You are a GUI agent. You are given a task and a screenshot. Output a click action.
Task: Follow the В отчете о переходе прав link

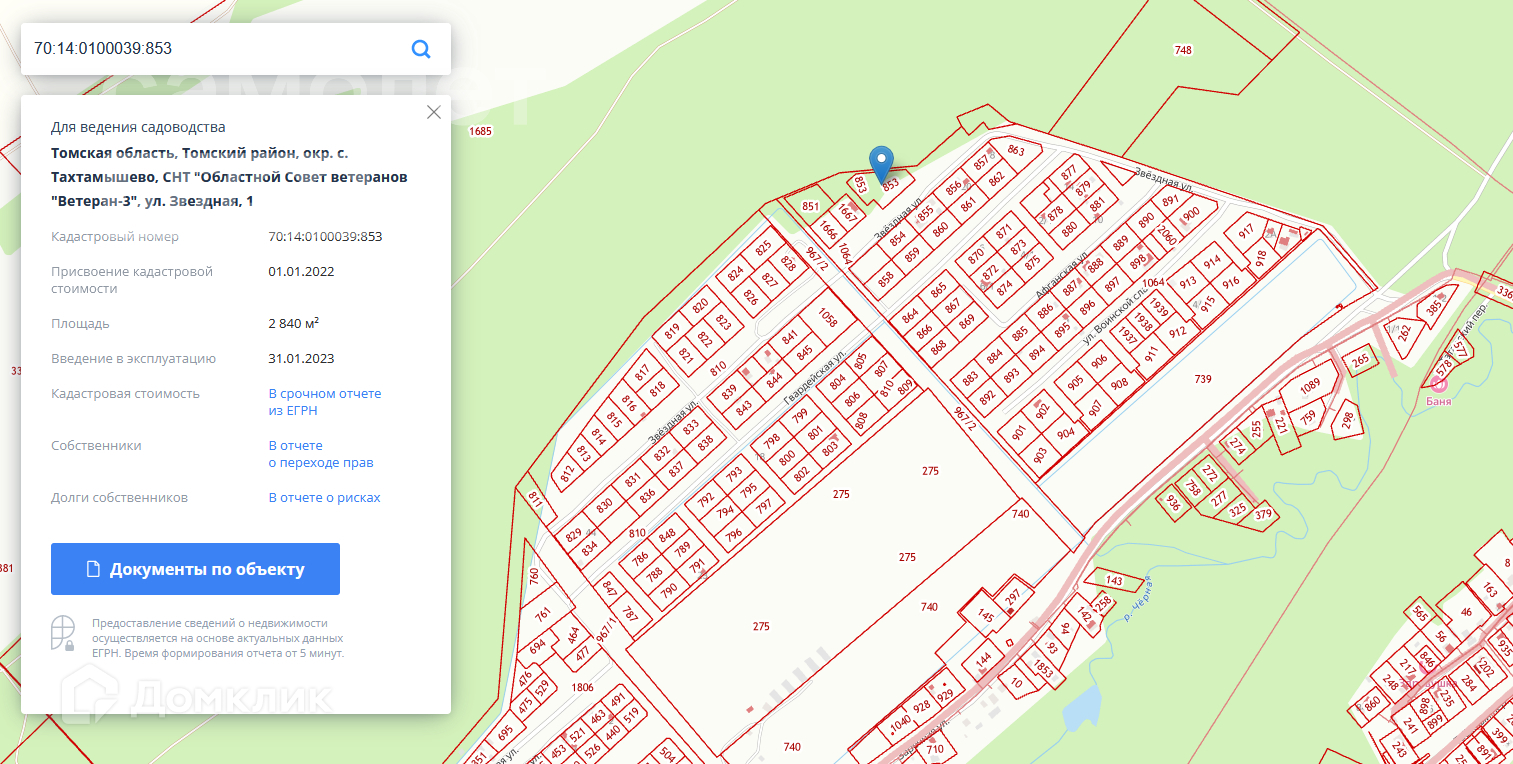pyautogui.click(x=321, y=454)
